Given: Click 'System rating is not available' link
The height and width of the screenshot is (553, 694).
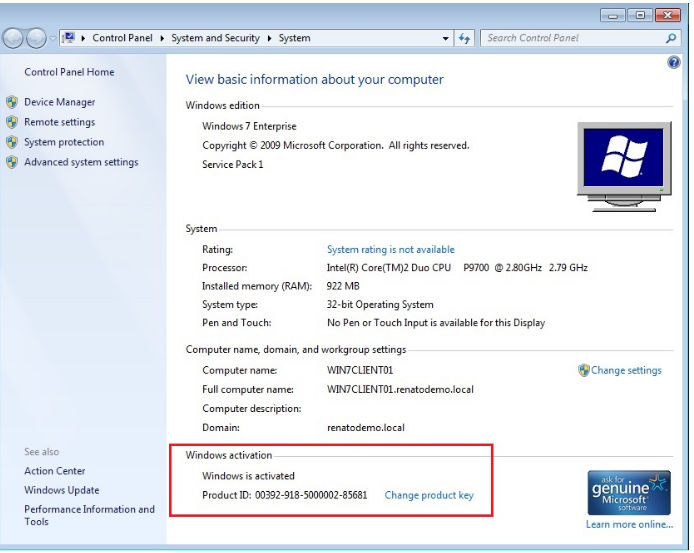Looking at the screenshot, I should [391, 250].
